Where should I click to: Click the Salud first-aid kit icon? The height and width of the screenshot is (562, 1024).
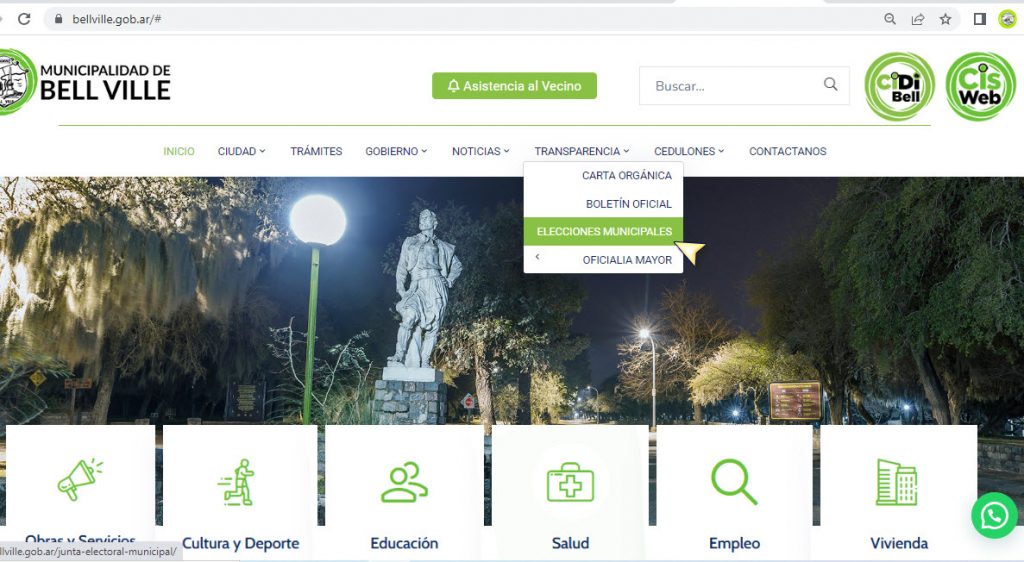pos(570,482)
